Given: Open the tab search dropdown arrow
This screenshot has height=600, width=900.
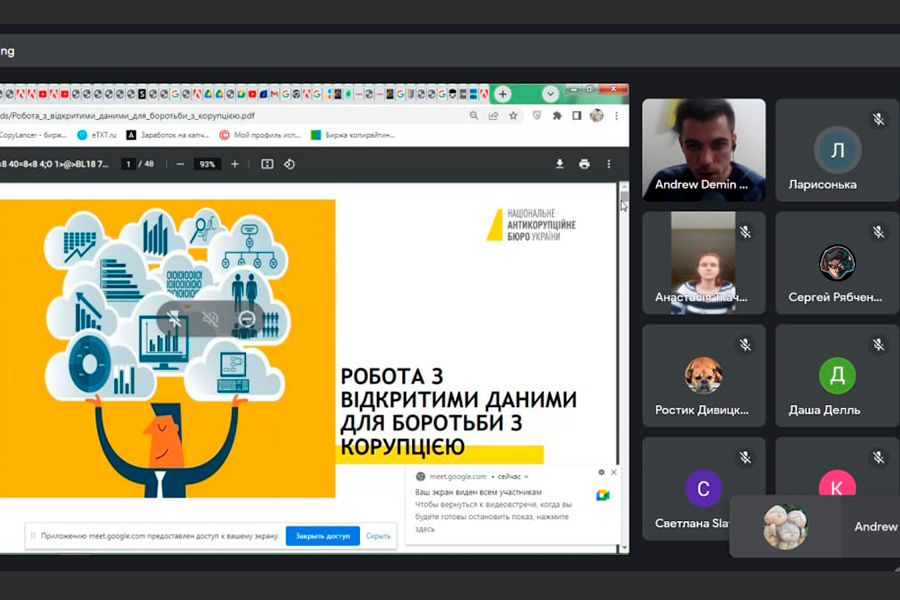Looking at the screenshot, I should click(550, 94).
